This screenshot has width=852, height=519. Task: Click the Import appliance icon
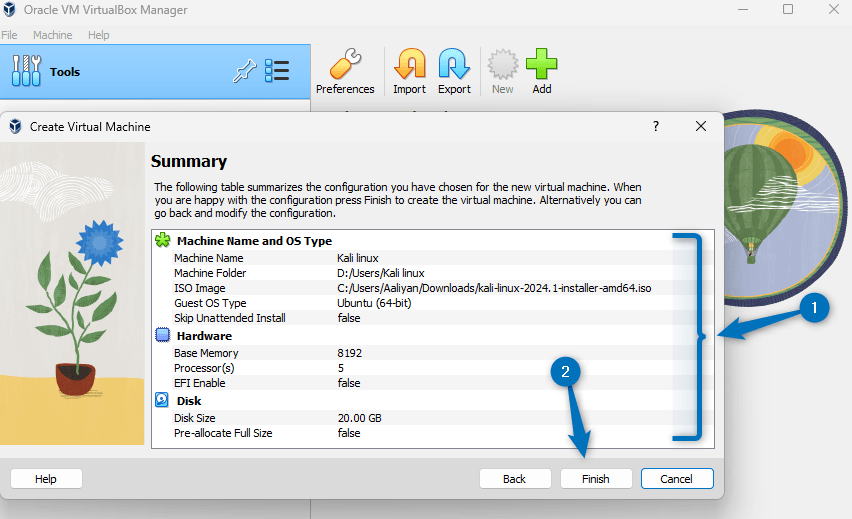tap(409, 64)
